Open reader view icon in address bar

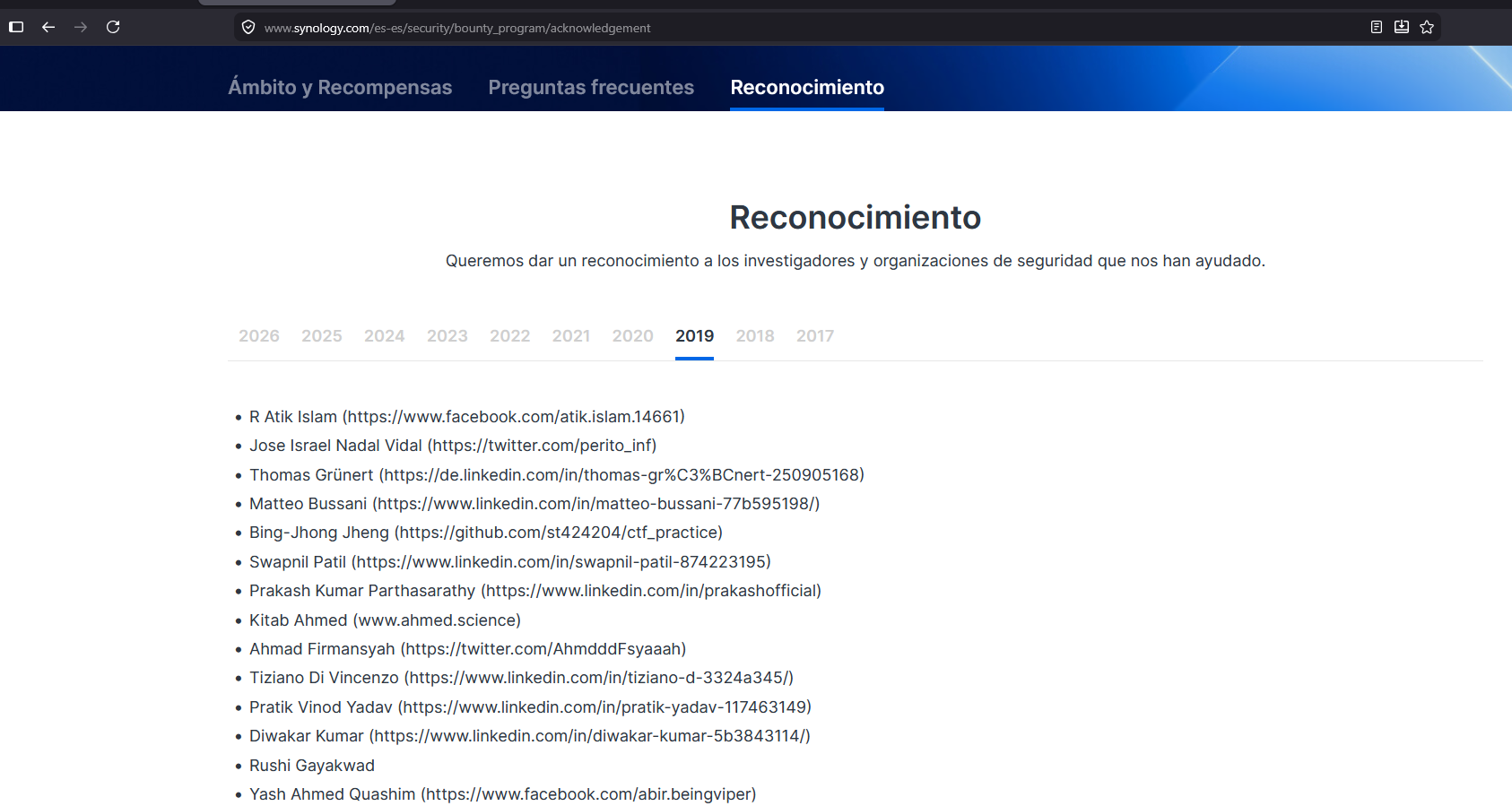pyautogui.click(x=1377, y=27)
